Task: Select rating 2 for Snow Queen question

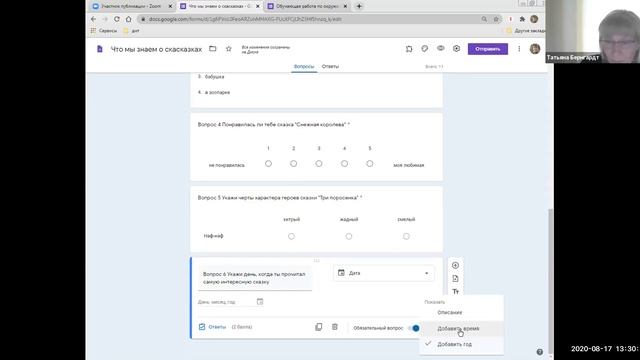Action: [x=293, y=164]
